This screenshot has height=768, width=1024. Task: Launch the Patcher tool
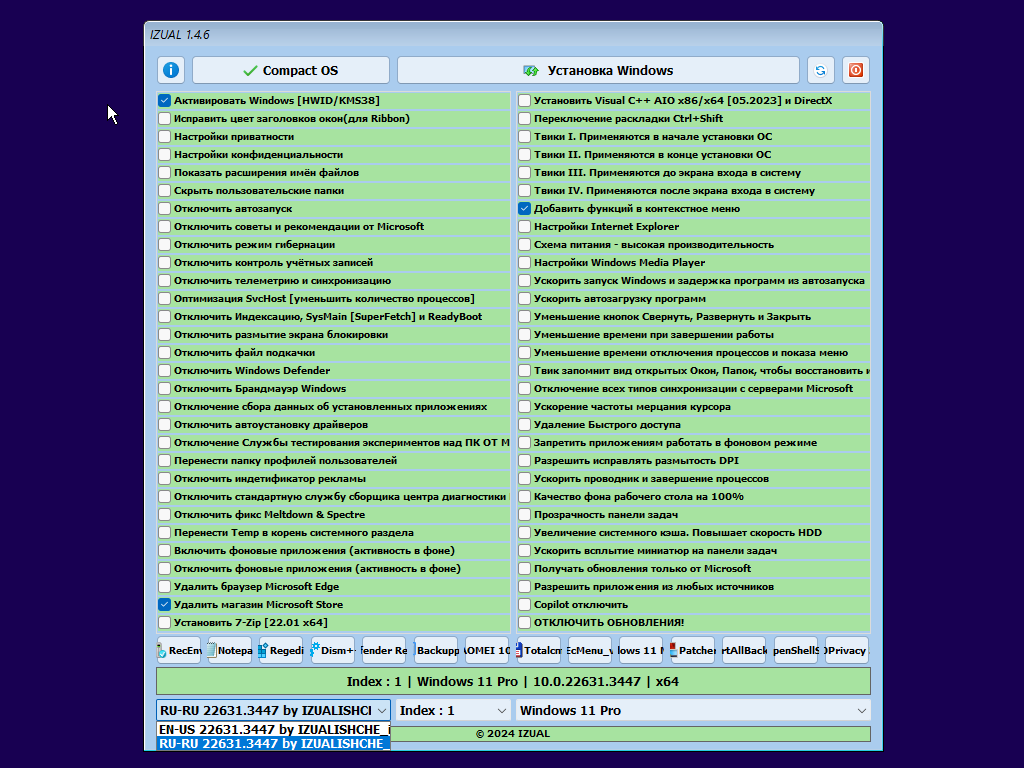[x=692, y=650]
